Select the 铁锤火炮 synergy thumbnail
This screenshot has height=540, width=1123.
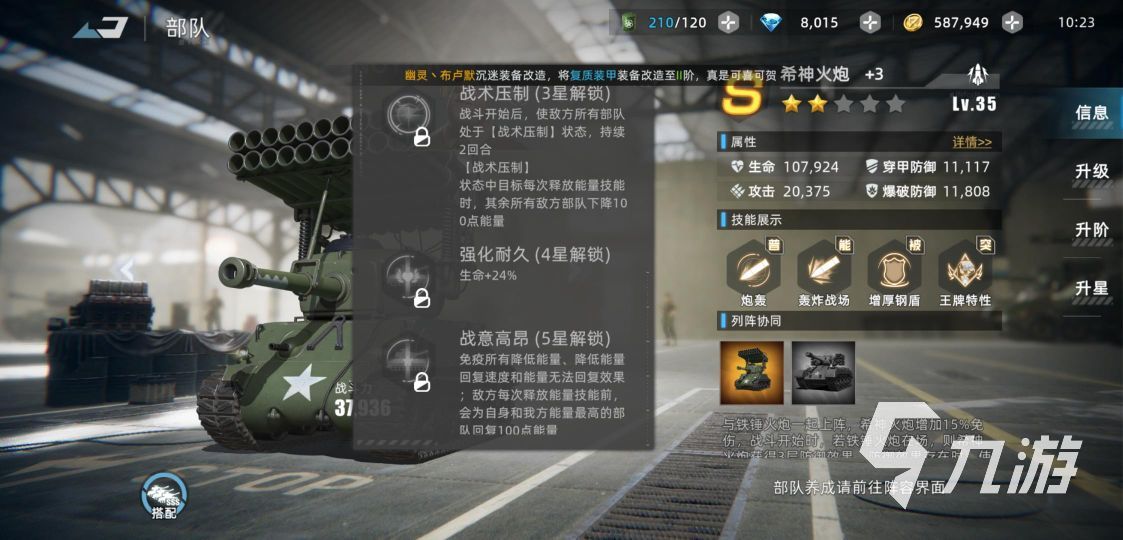tap(823, 373)
